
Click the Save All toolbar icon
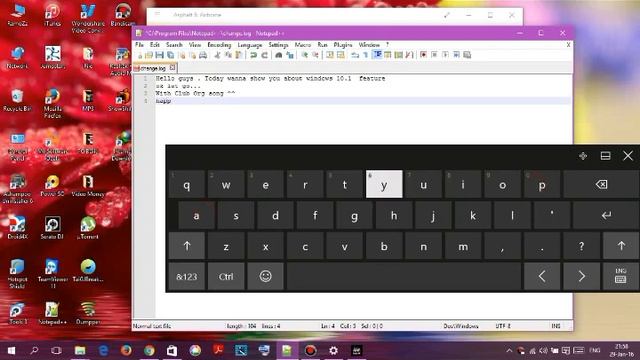pyautogui.click(x=171, y=55)
